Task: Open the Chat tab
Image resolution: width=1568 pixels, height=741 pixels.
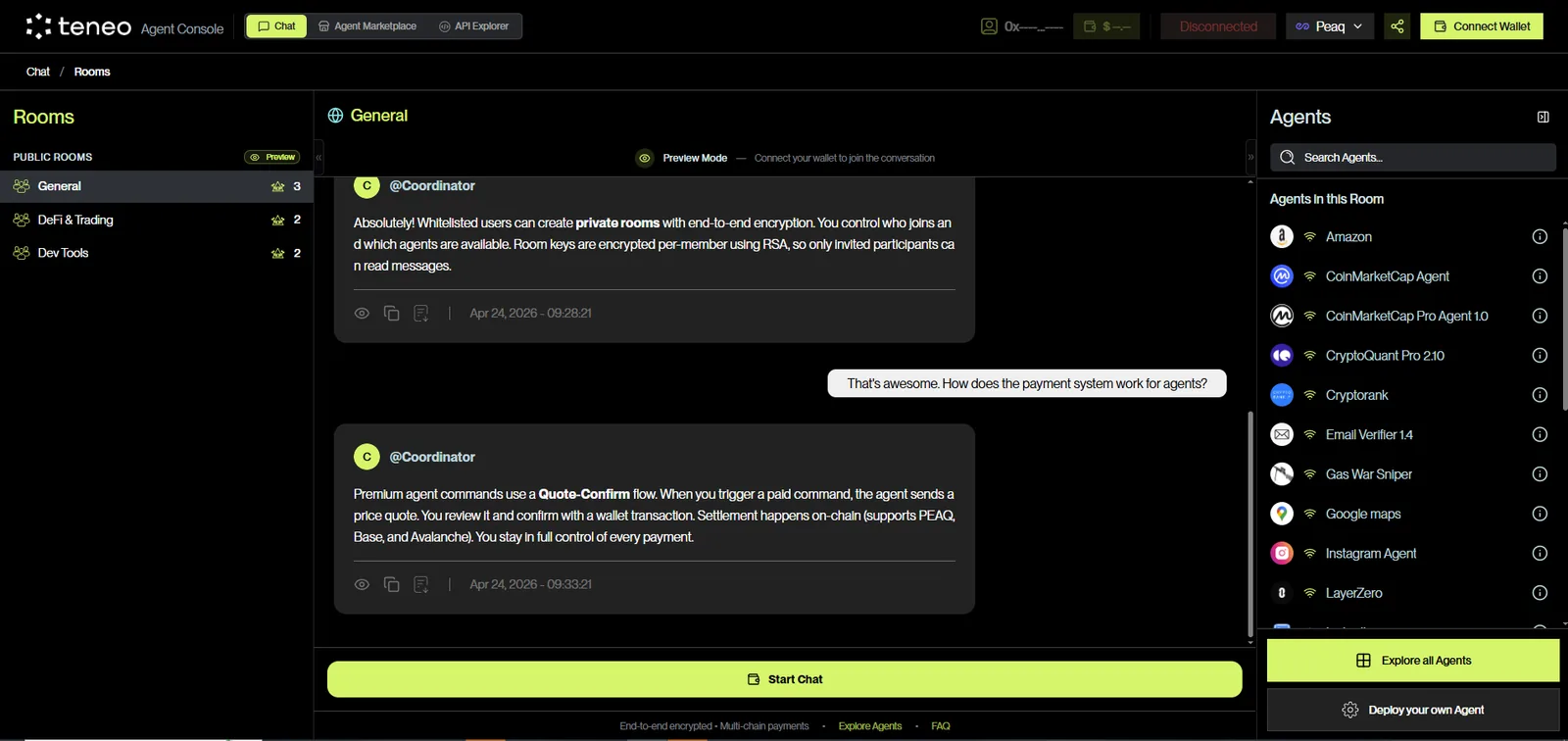Action: (276, 26)
